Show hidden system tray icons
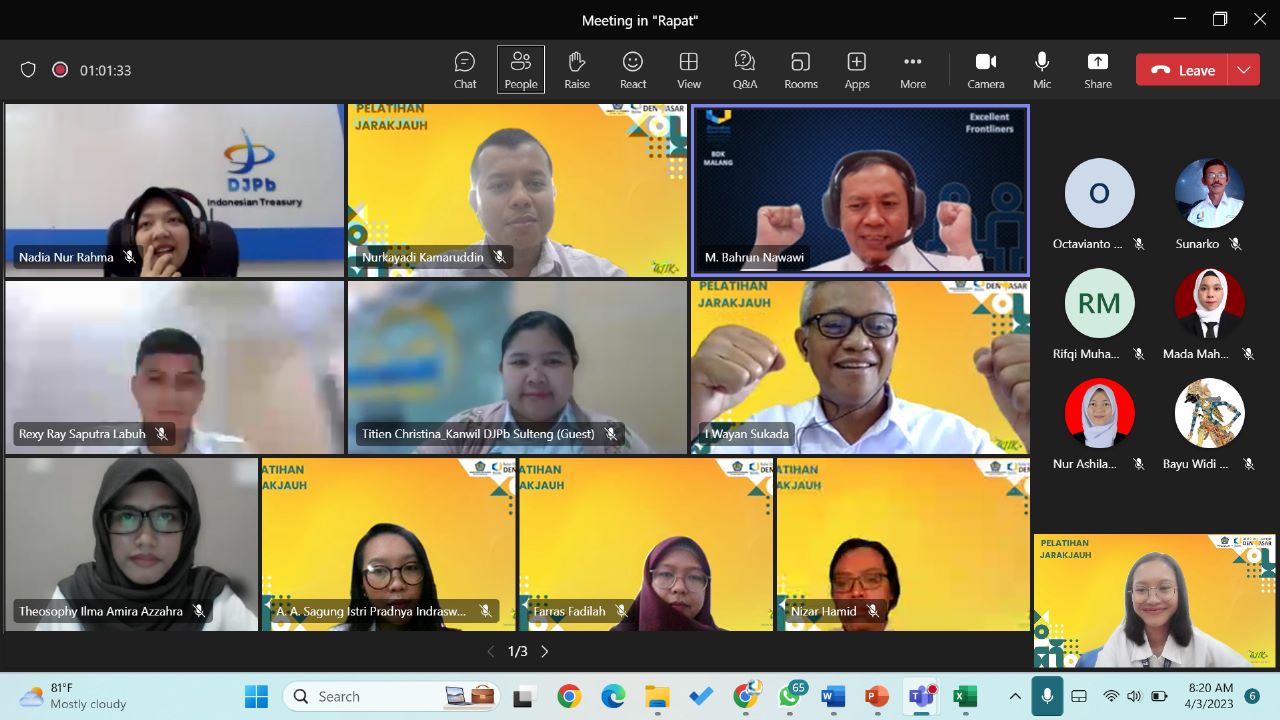1280x720 pixels. [1015, 696]
